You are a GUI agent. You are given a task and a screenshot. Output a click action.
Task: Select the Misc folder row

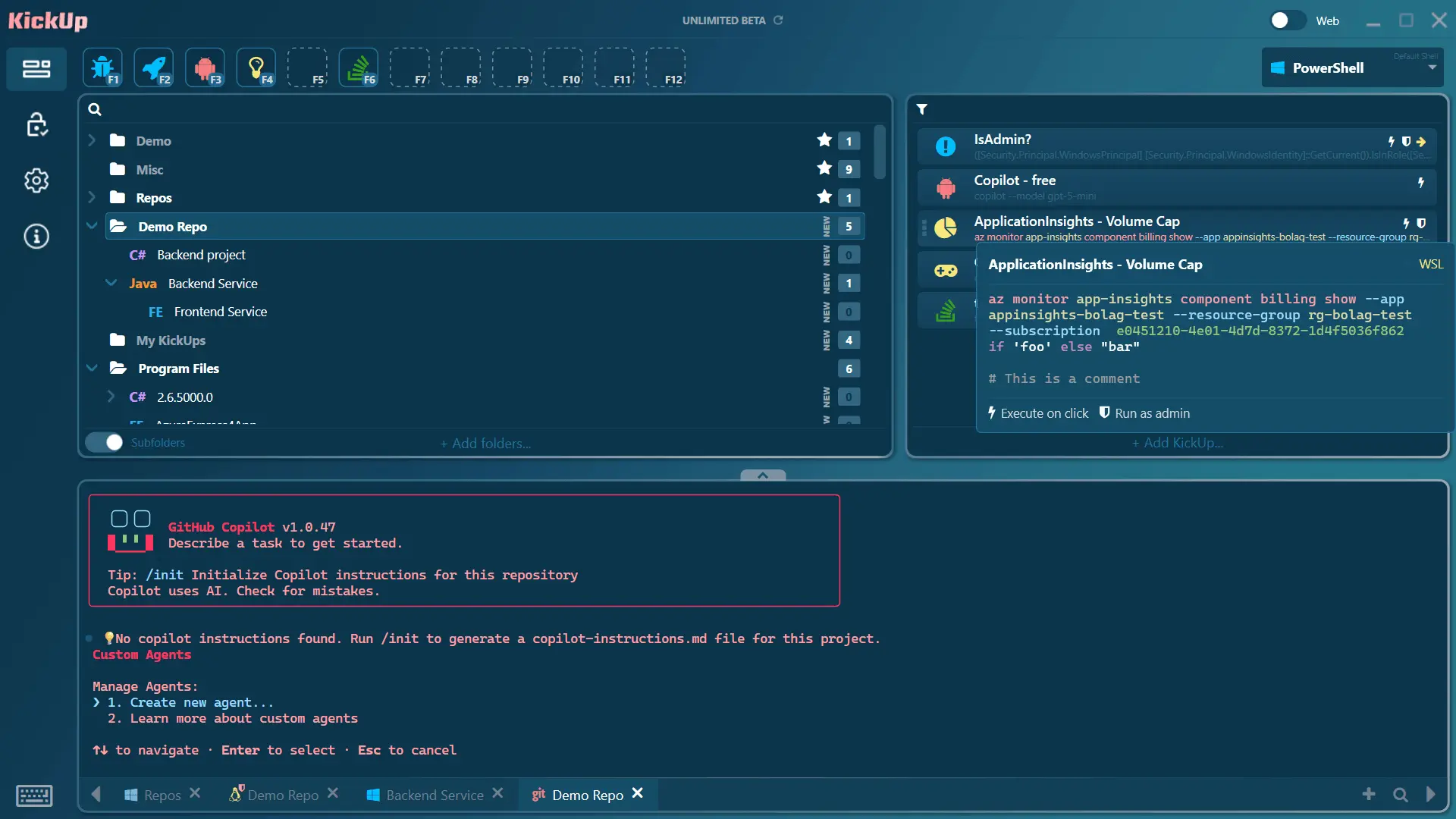485,169
